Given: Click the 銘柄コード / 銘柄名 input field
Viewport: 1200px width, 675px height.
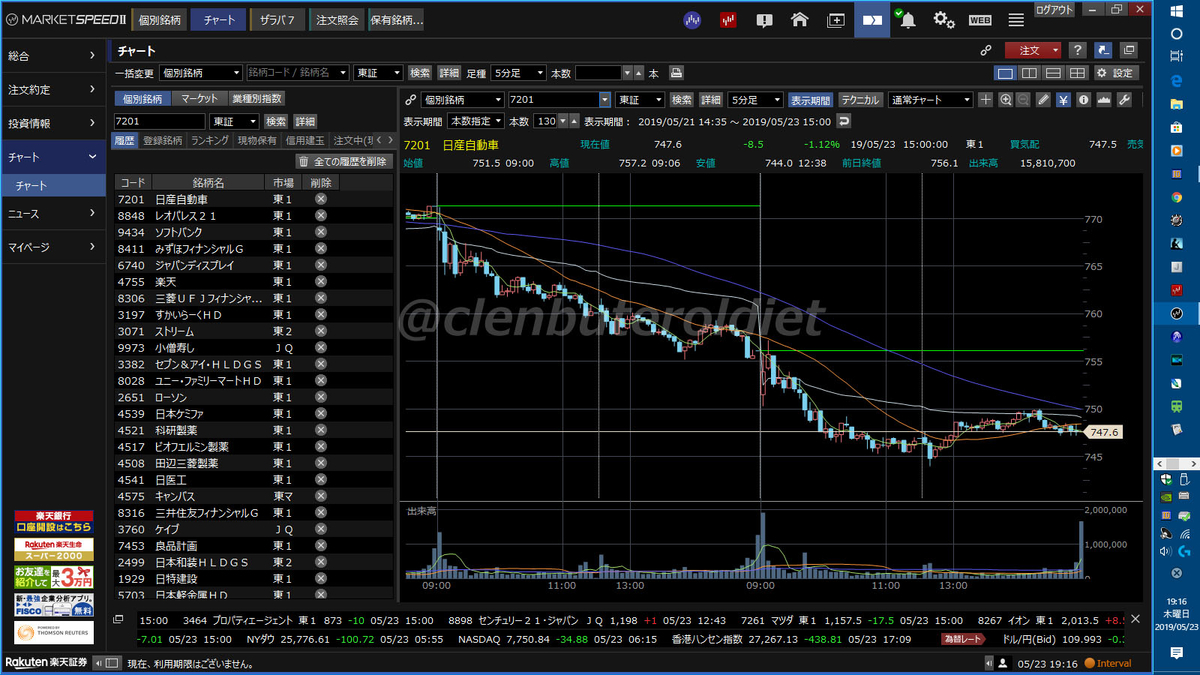Looking at the screenshot, I should click(x=298, y=73).
